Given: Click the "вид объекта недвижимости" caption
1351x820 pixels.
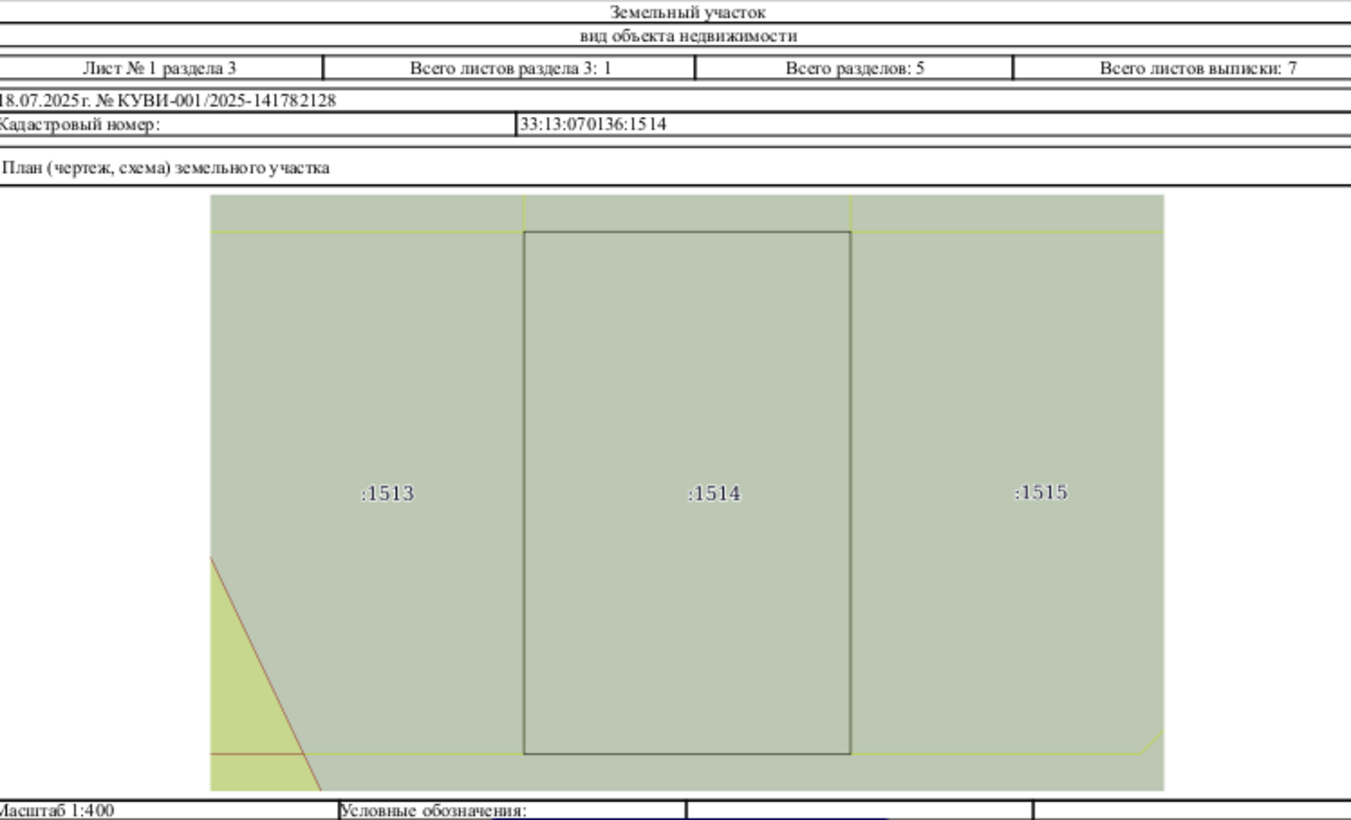Looking at the screenshot, I should 689,36.
